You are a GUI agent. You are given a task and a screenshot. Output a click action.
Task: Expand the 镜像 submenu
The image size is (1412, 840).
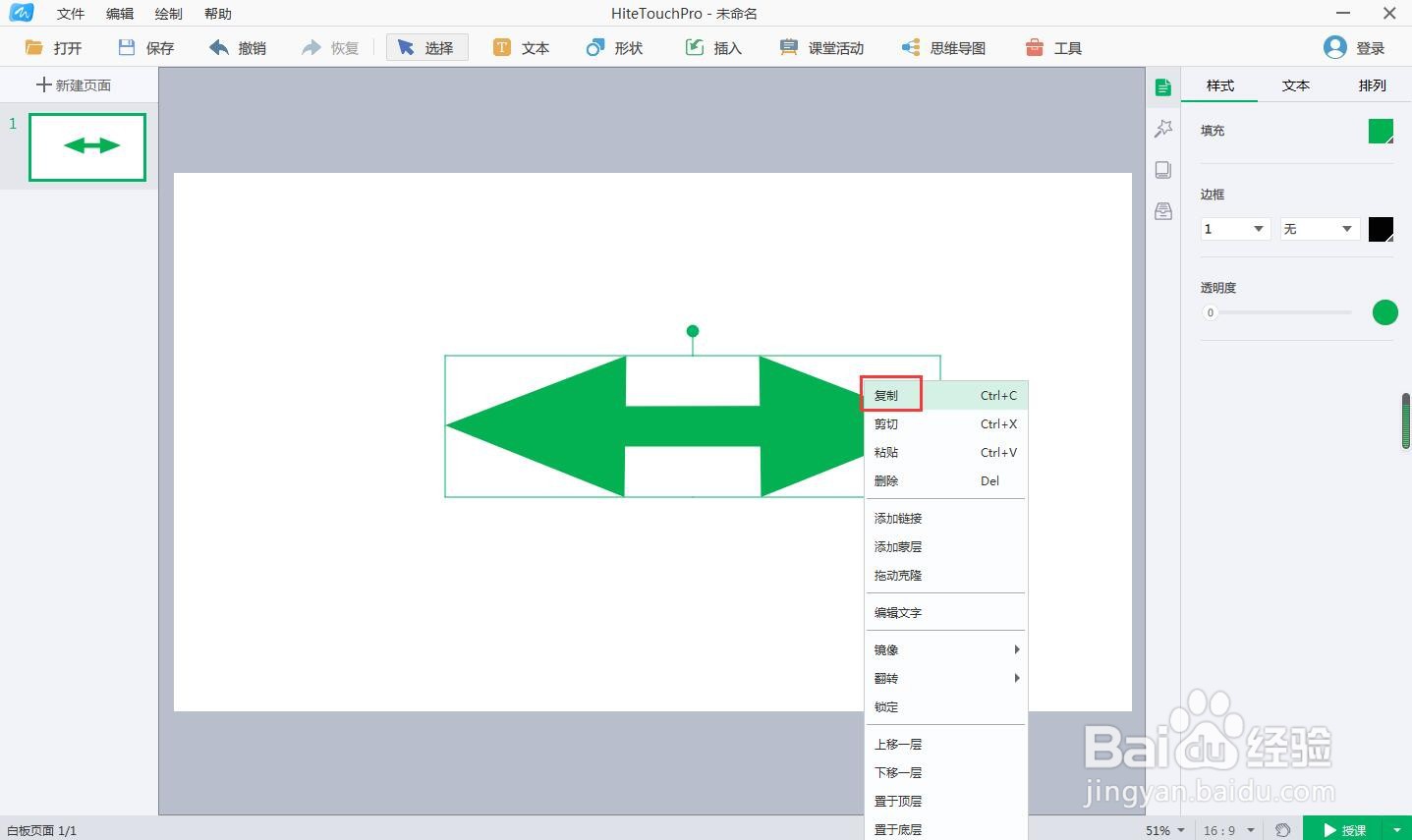946,649
